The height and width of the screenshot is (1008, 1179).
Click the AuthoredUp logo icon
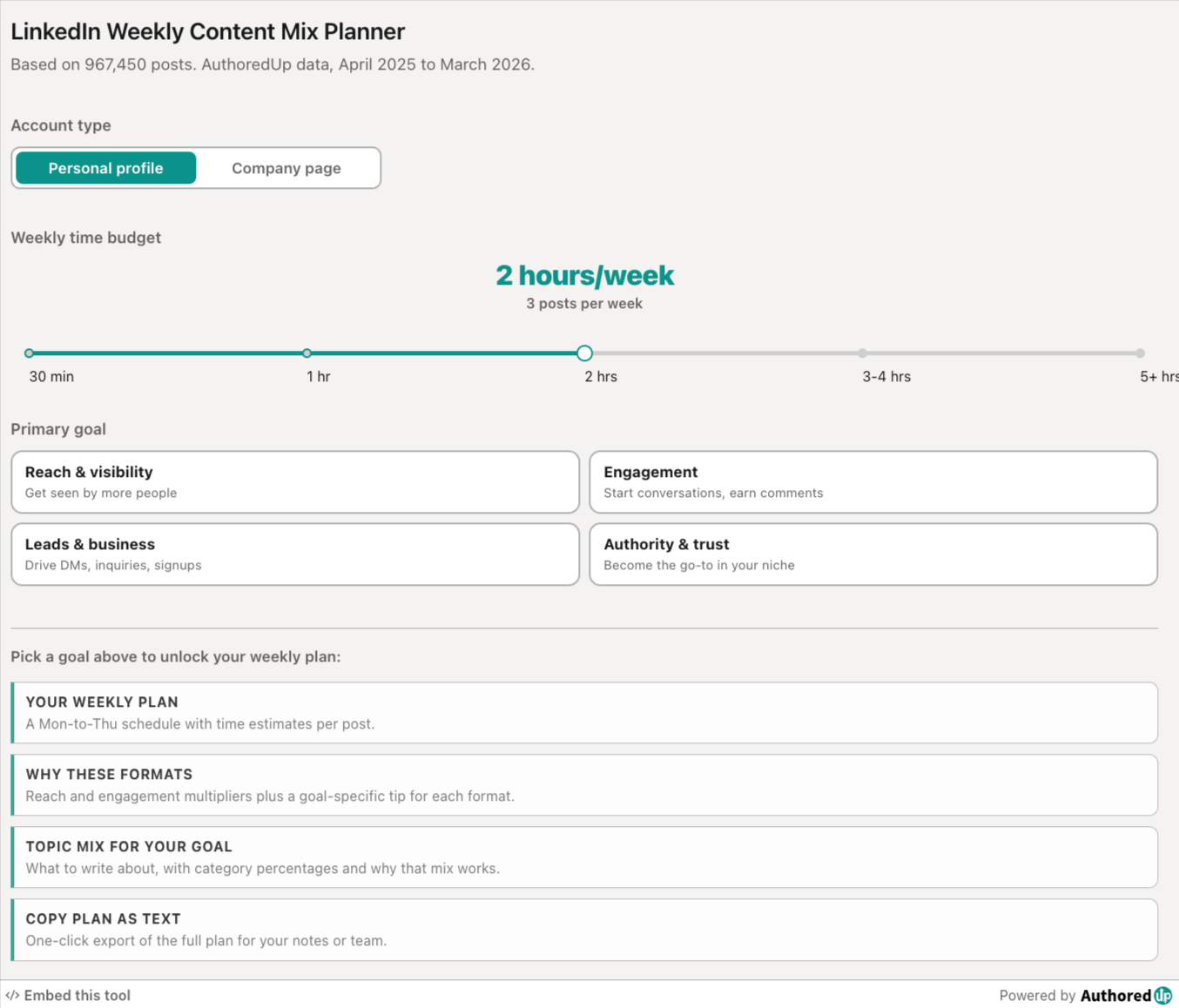pyautogui.click(x=1162, y=995)
